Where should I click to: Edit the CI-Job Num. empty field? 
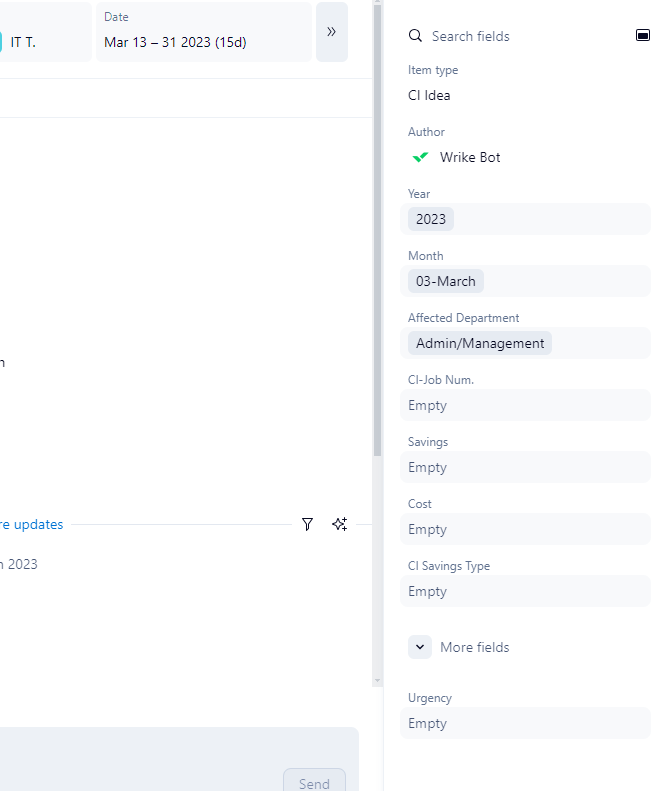click(525, 405)
